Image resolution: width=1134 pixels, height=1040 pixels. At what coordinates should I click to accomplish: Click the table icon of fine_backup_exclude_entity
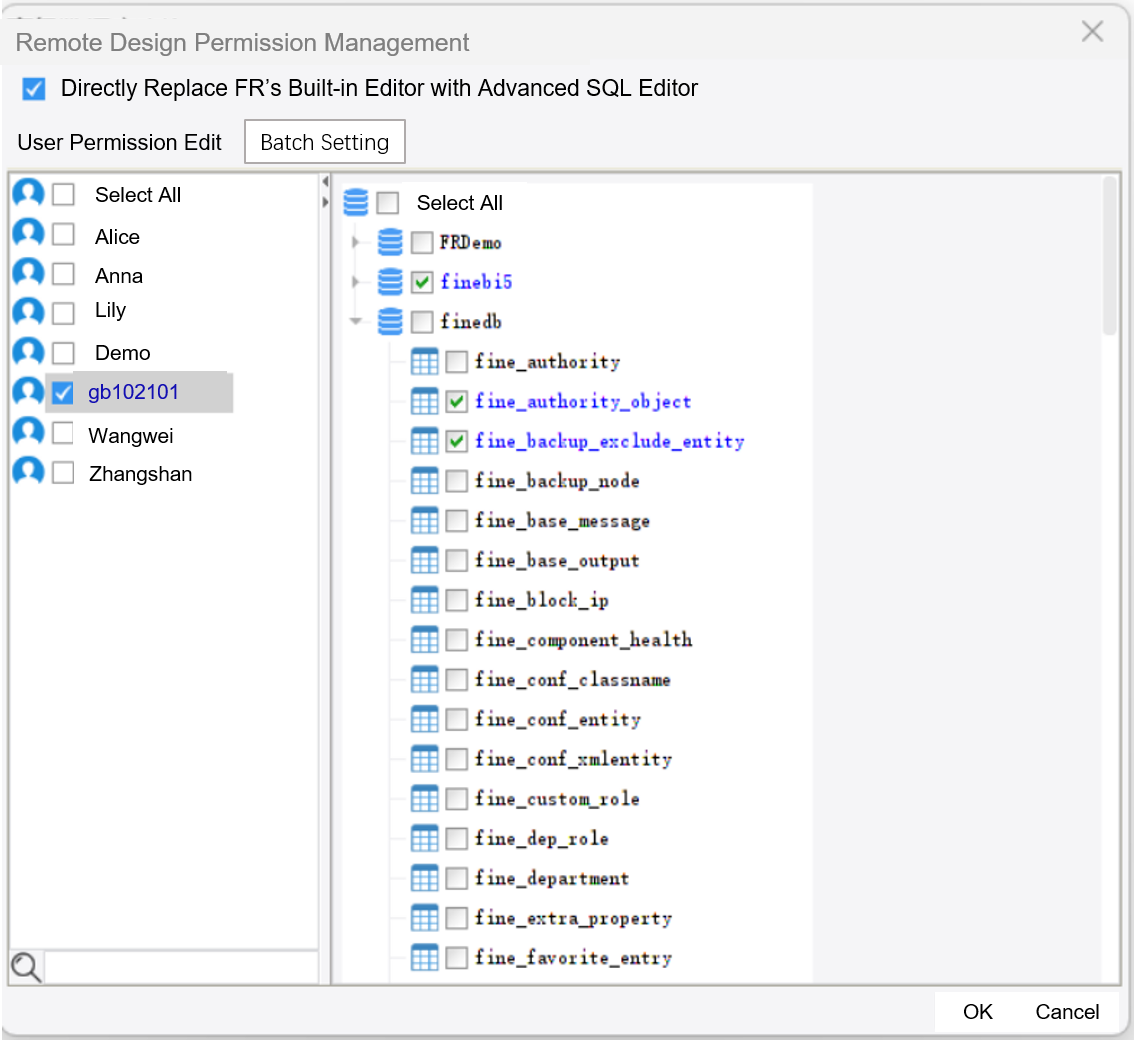(425, 440)
